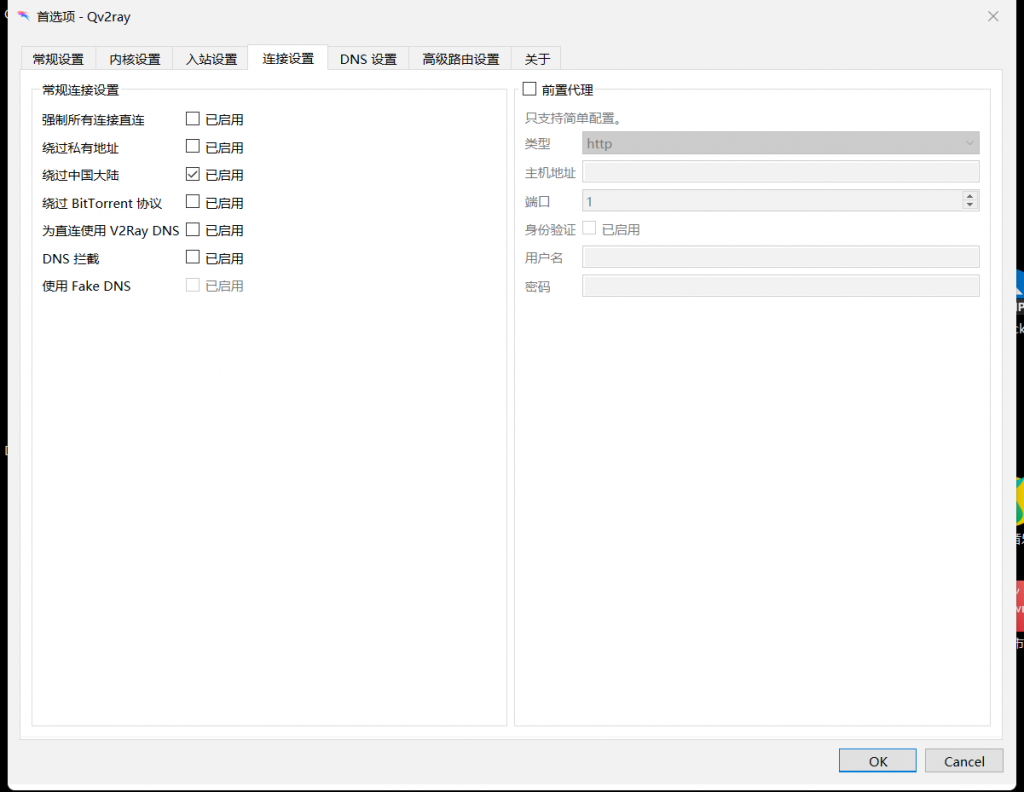The height and width of the screenshot is (792, 1024).
Task: Toggle the 绕过私有地址 checkbox
Action: tap(193, 147)
